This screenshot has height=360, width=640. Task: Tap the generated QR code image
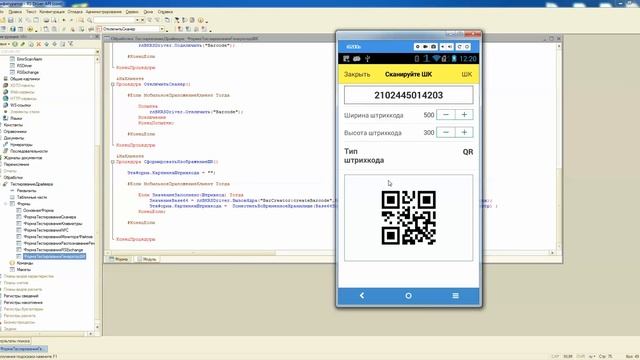[409, 218]
